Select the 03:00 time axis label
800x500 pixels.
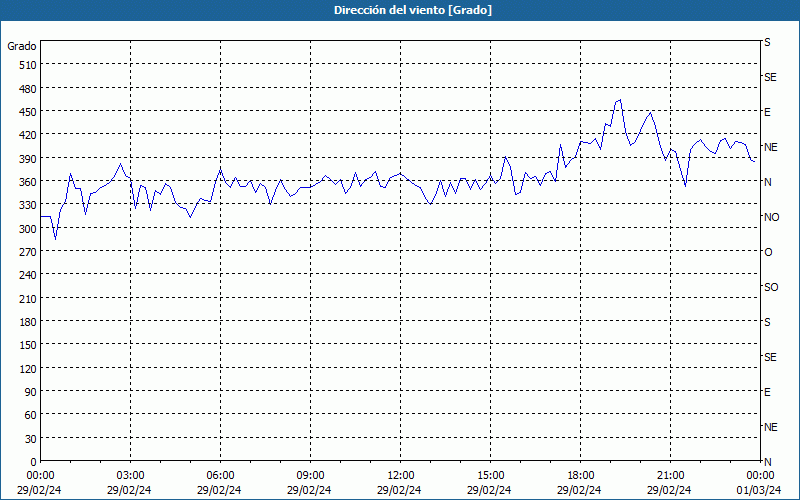(x=131, y=476)
